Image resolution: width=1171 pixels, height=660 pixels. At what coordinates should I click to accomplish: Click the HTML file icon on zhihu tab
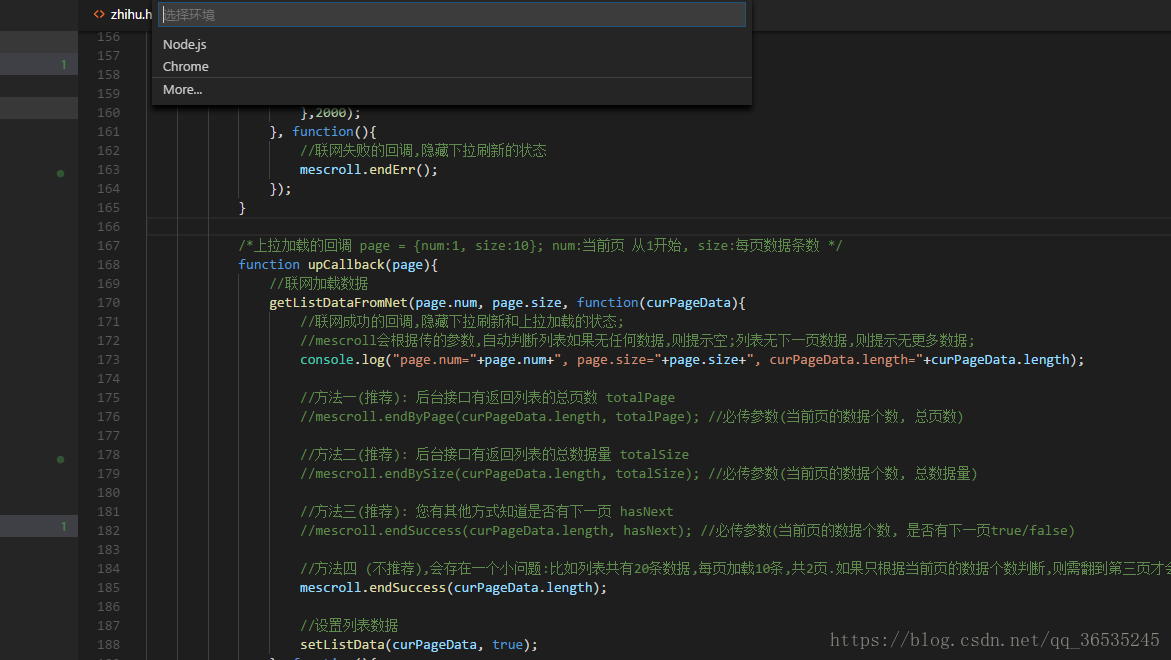(99, 14)
